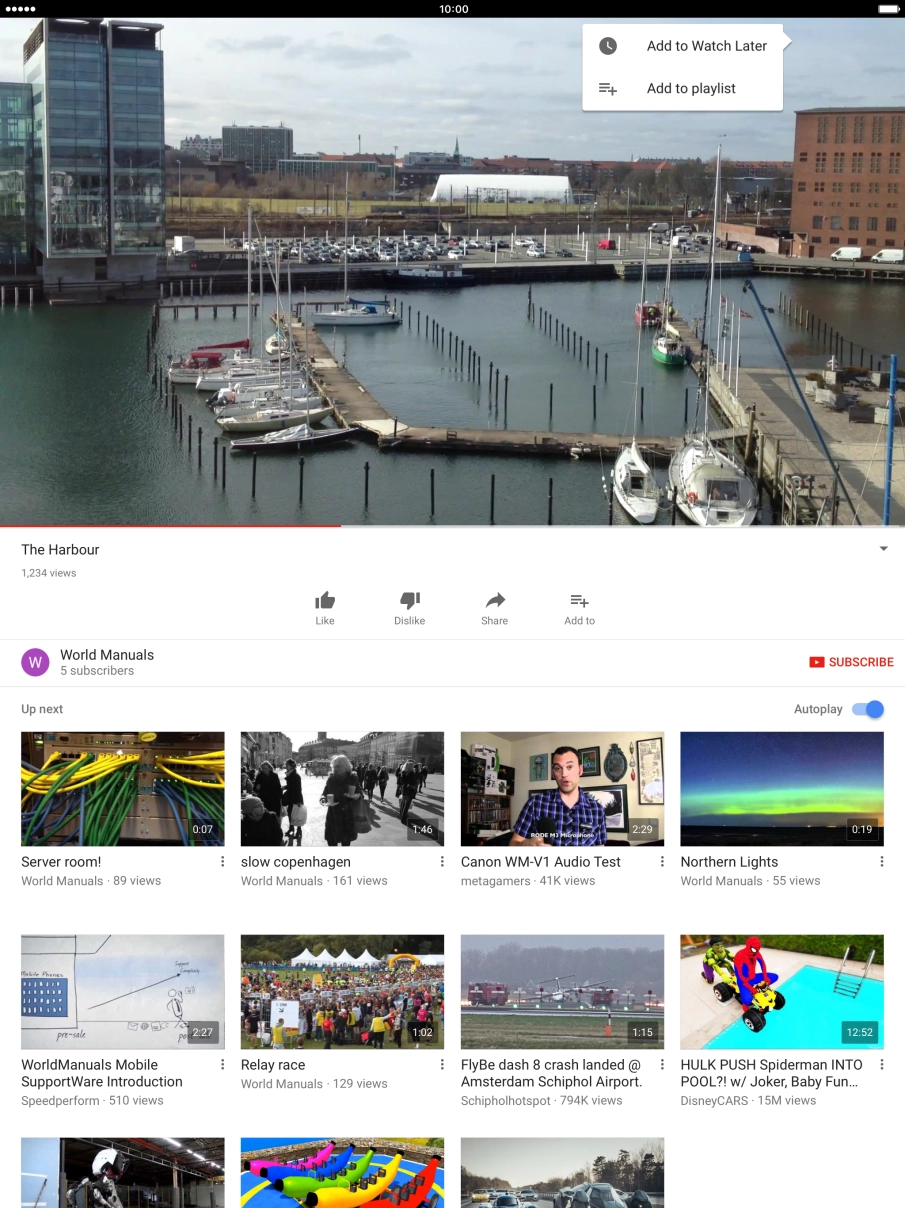
Task: Open options for 'Server room!' video
Action: pos(222,862)
